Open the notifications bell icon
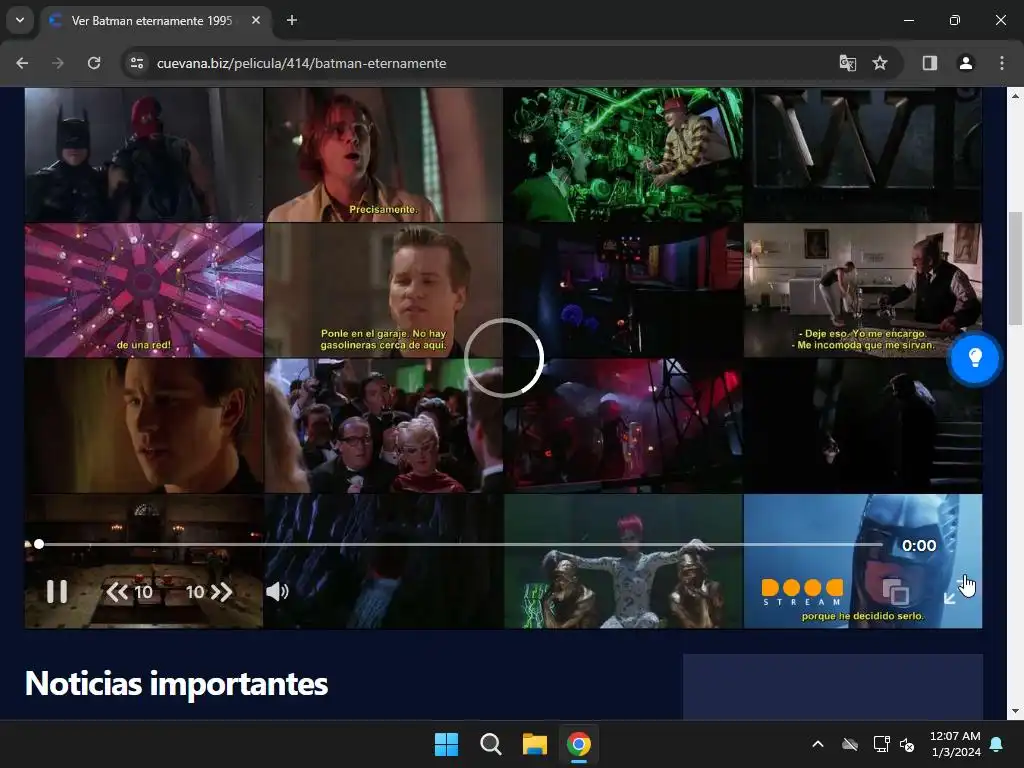Viewport: 1024px width, 768px height. click(x=997, y=744)
